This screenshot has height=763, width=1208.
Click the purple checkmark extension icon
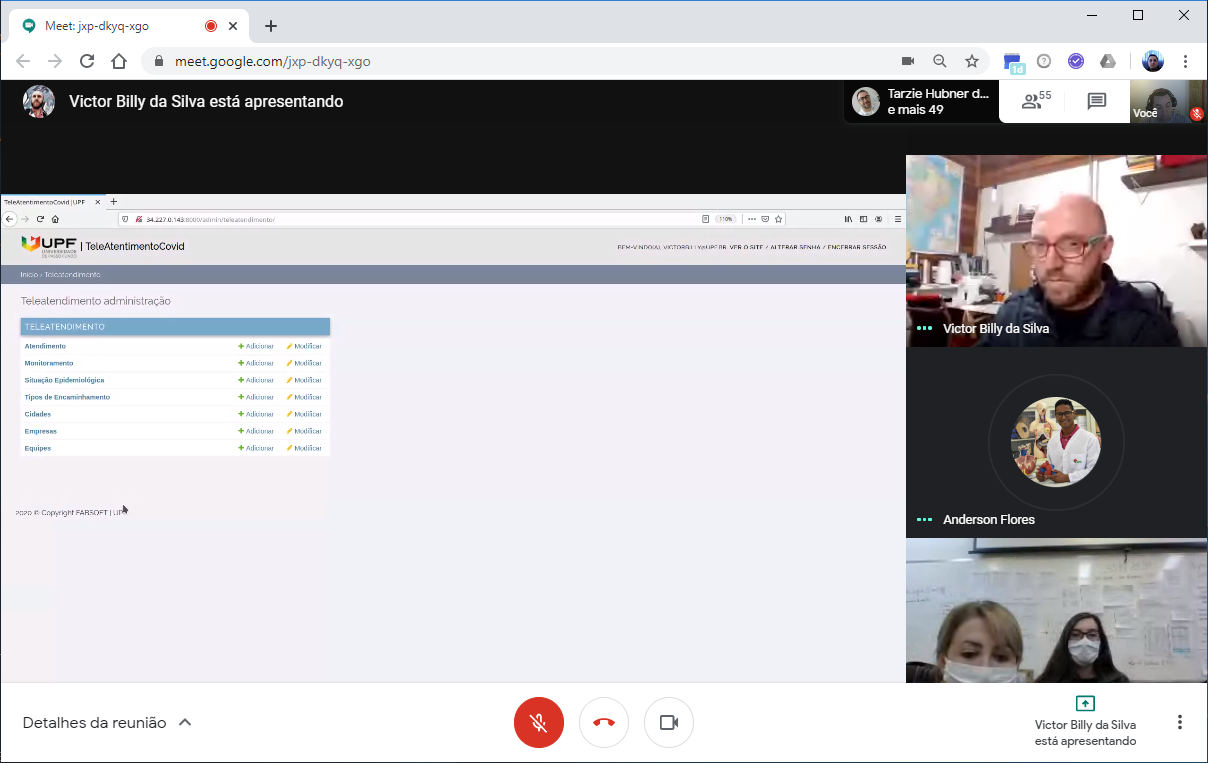click(x=1076, y=61)
